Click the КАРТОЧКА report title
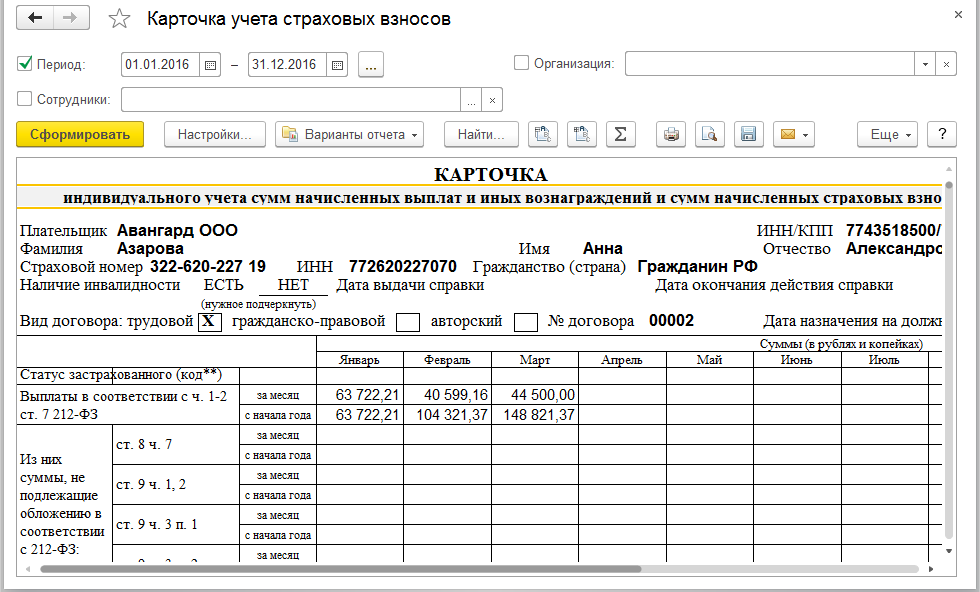 491,174
